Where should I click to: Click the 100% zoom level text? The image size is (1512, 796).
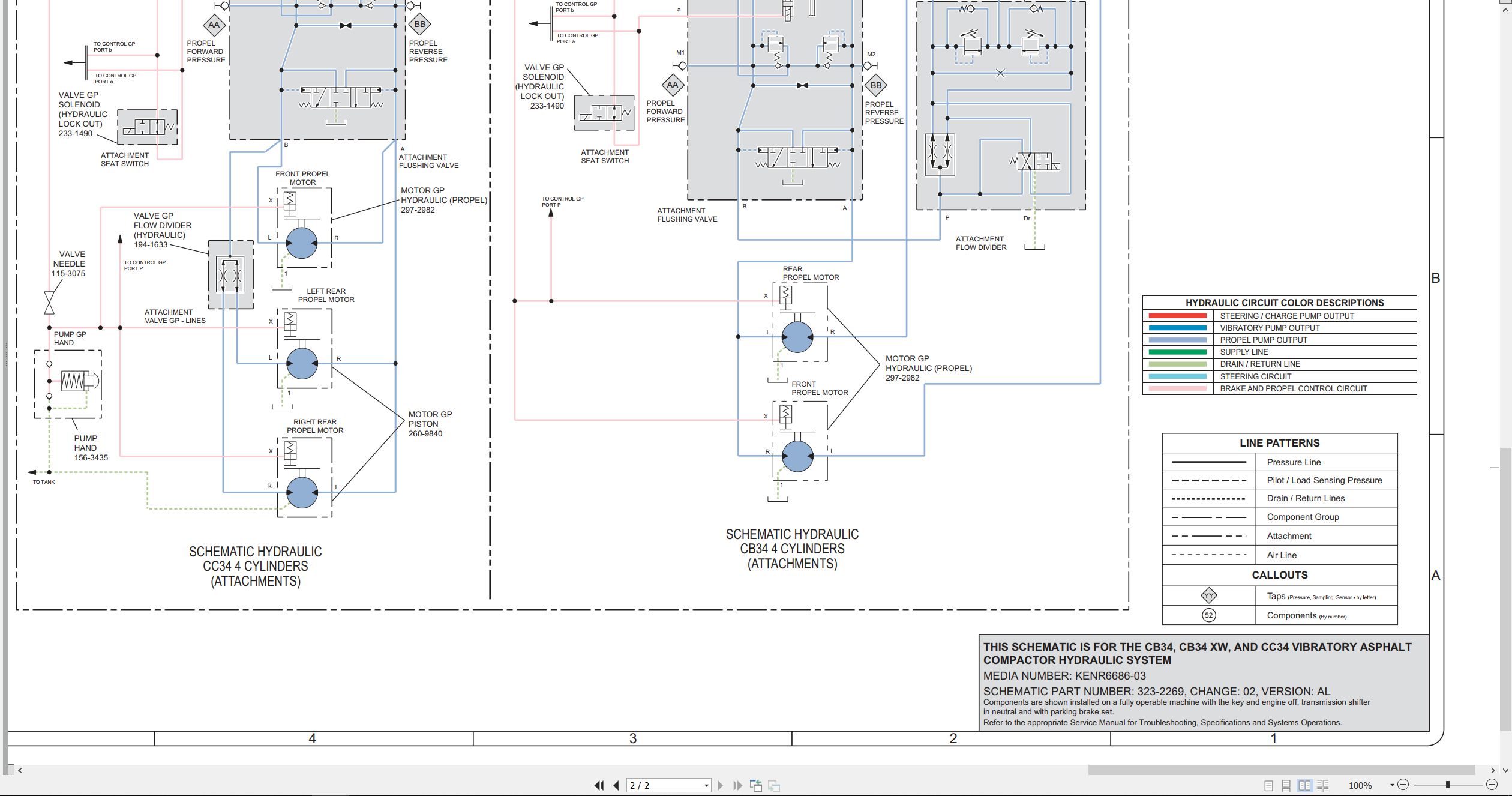(x=1360, y=785)
